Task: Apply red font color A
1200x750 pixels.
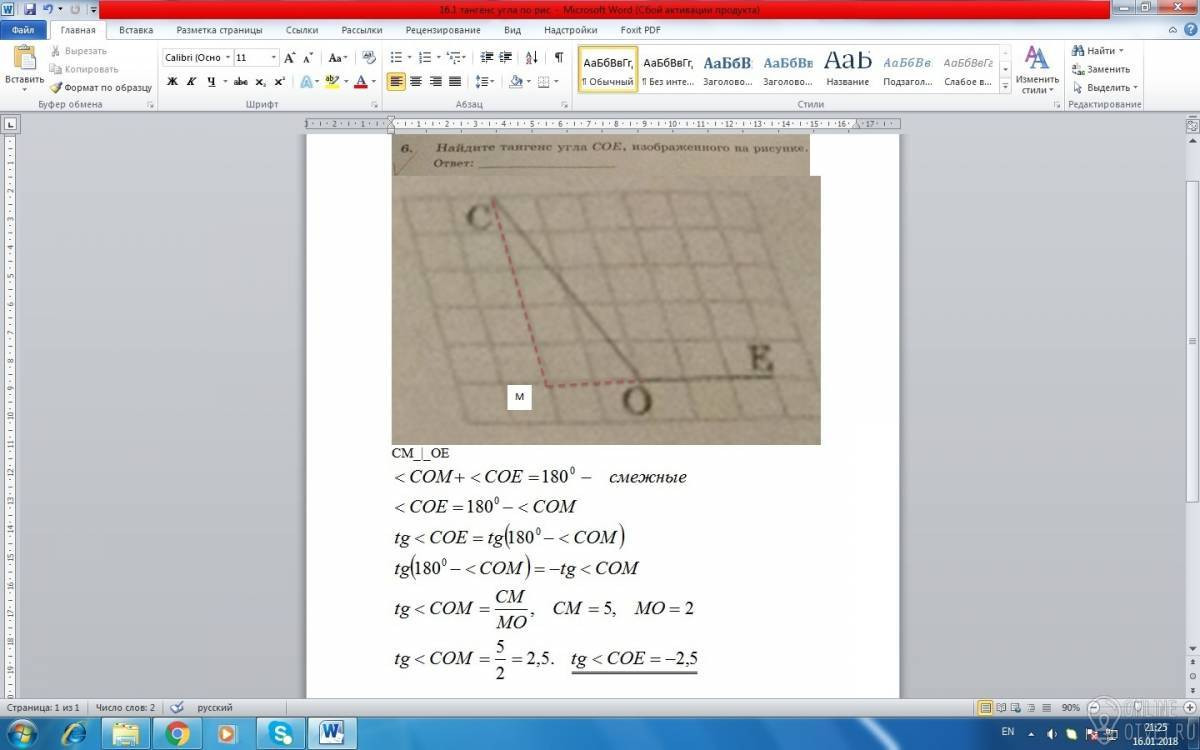Action: [x=361, y=82]
